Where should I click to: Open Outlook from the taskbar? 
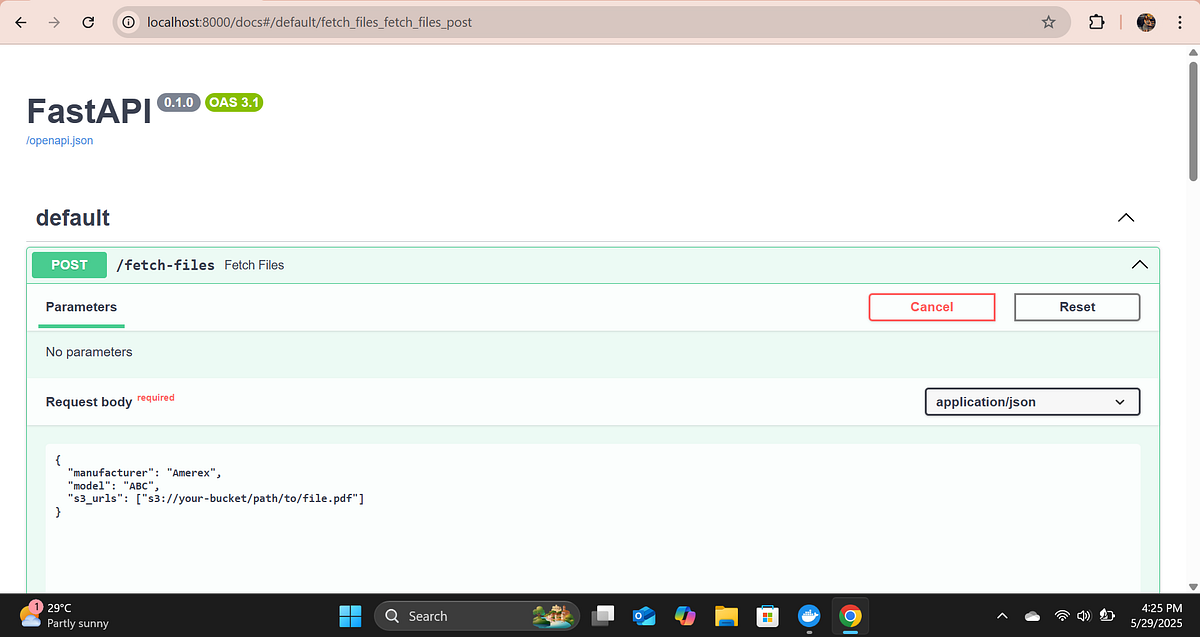(643, 616)
